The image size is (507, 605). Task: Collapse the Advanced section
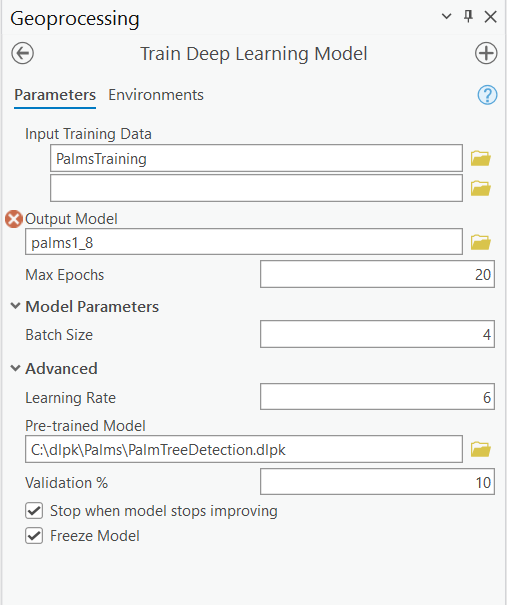pos(15,368)
